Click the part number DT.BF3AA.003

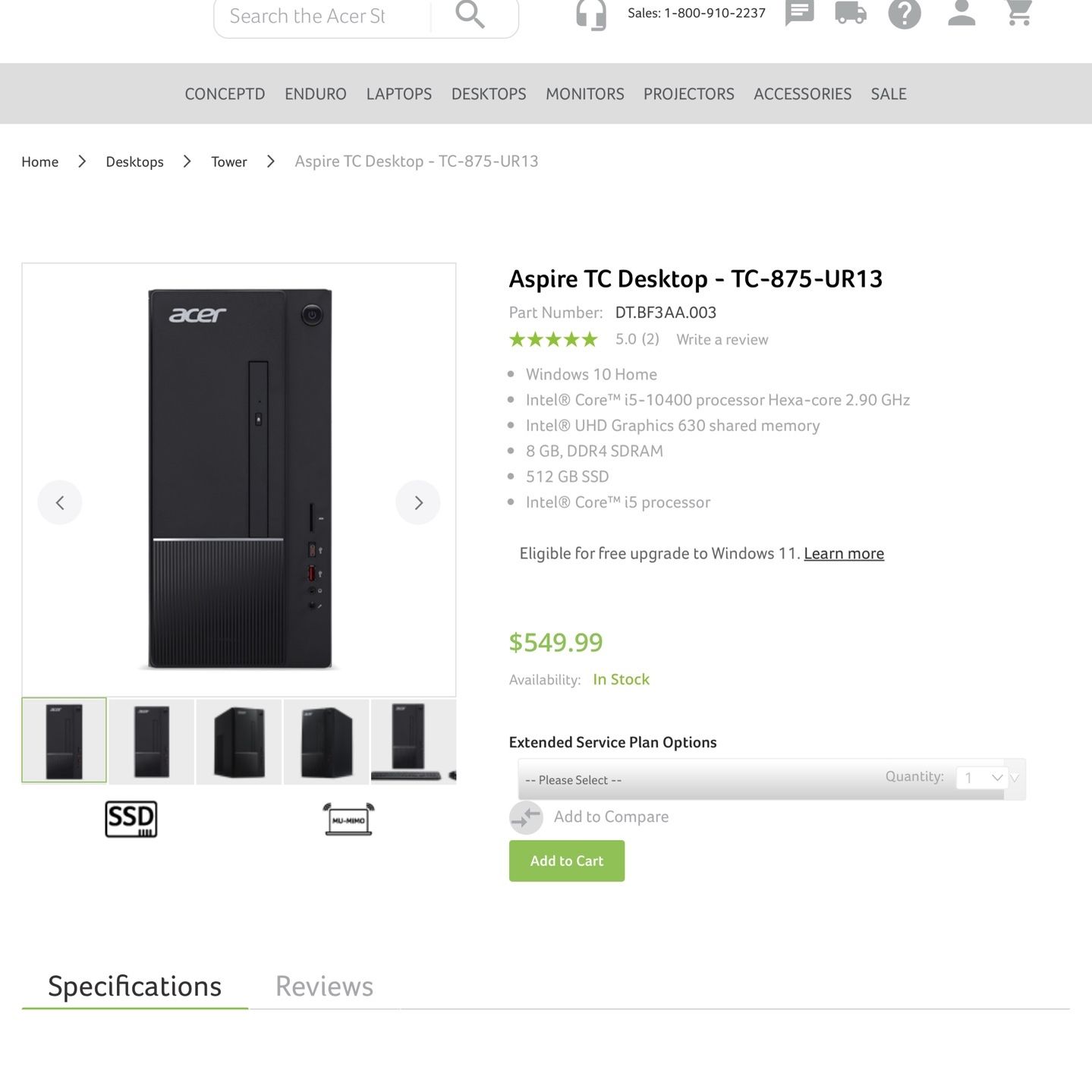point(666,313)
